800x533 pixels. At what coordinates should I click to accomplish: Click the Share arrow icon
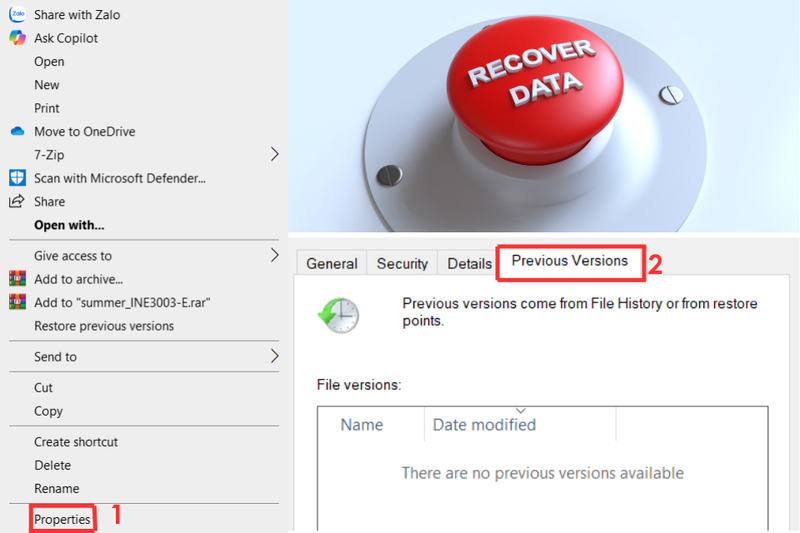tap(16, 201)
